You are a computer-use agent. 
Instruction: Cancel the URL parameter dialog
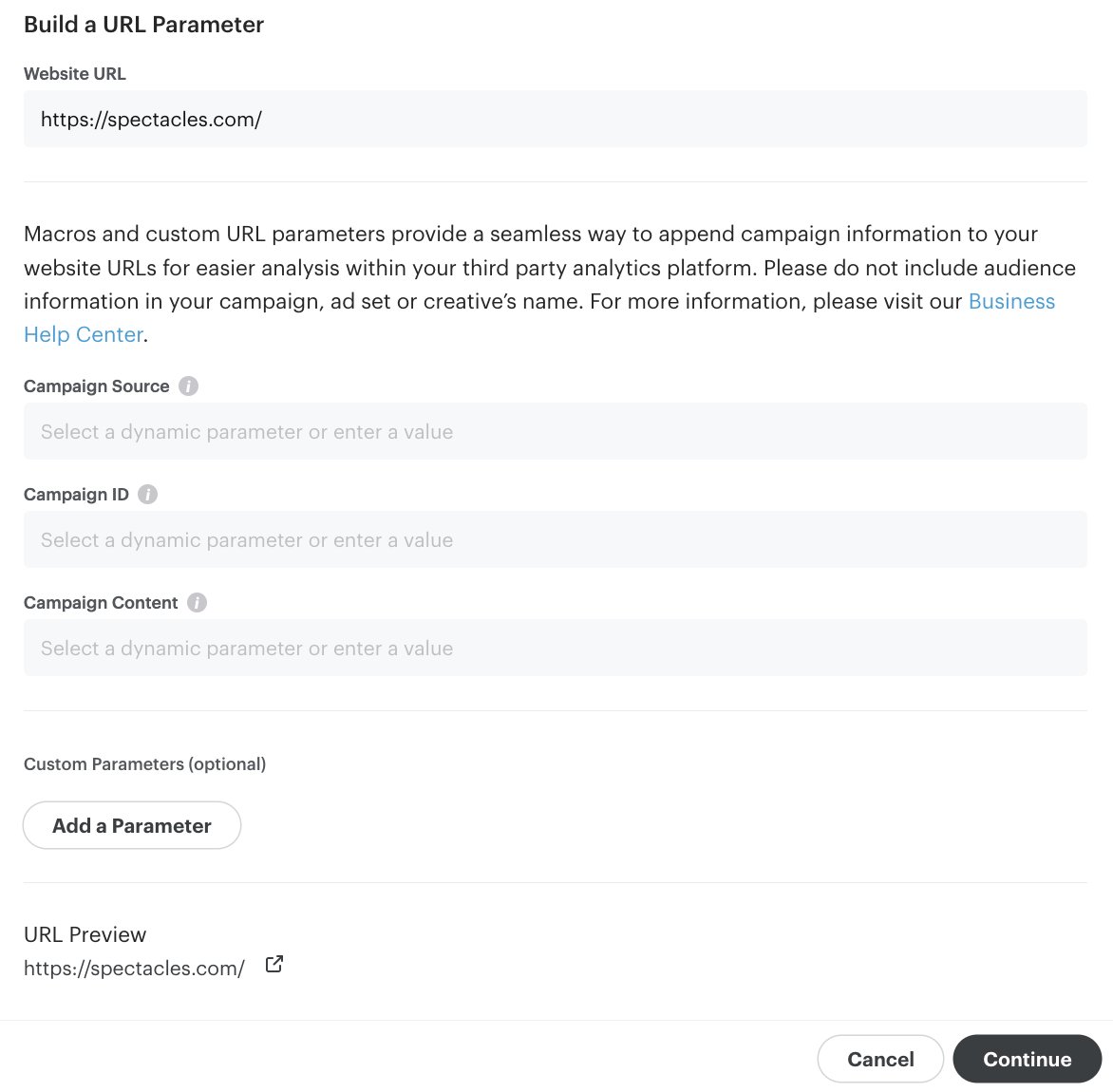880,1060
